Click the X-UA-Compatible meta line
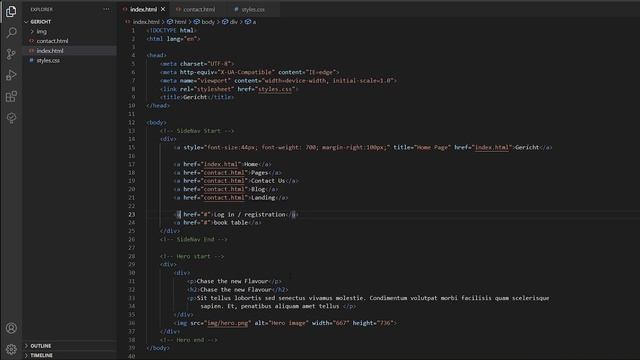The width and height of the screenshot is (640, 360). [x=249, y=72]
